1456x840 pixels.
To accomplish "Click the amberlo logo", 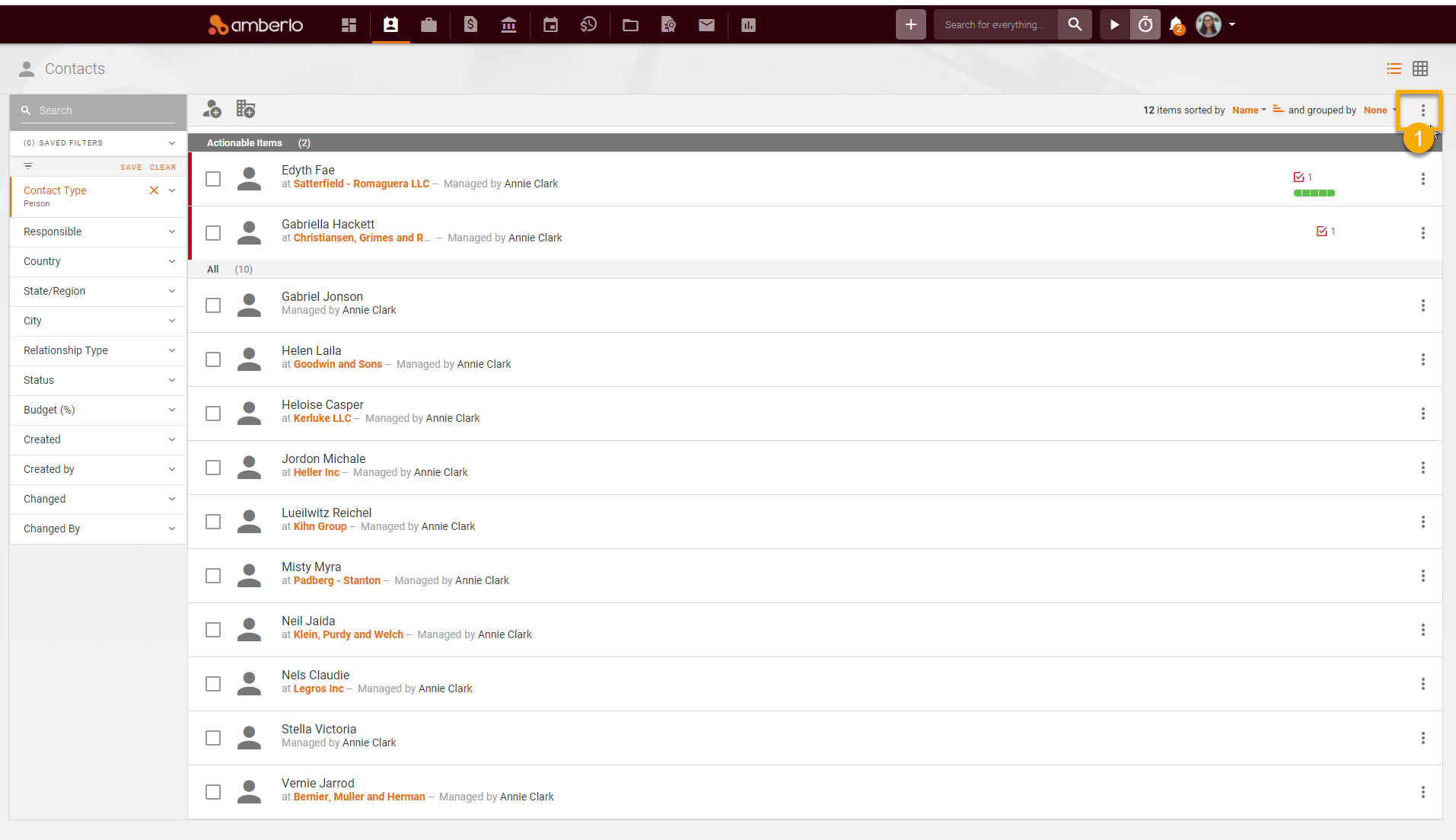I will 256,25.
